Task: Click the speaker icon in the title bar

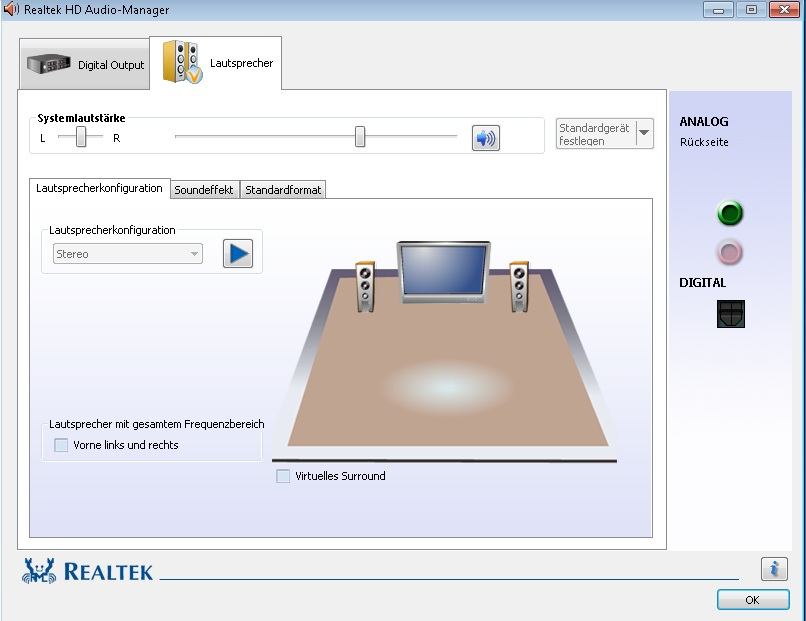Action: [11, 9]
